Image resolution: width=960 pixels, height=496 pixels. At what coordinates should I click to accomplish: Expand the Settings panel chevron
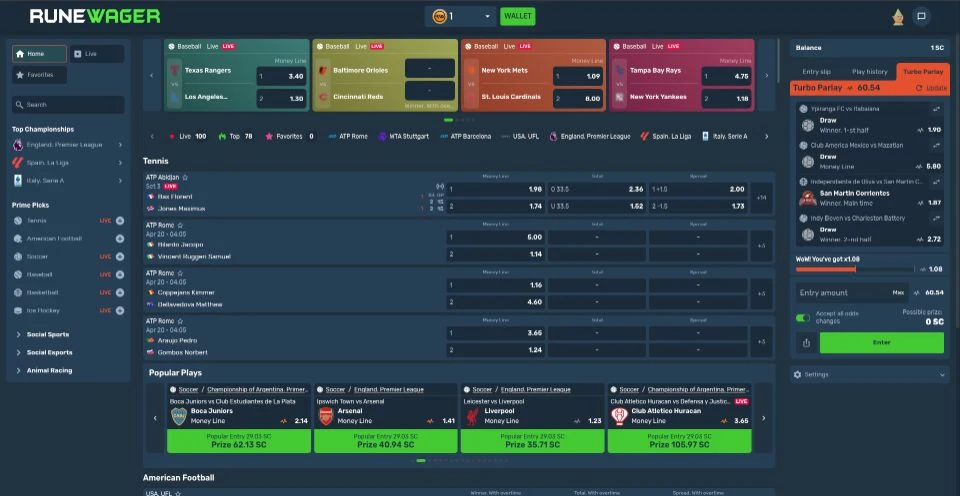942,374
